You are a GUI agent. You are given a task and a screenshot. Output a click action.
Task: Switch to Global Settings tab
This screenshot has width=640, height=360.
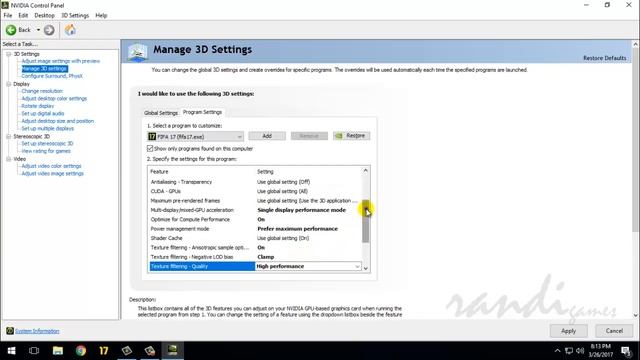pos(161,113)
